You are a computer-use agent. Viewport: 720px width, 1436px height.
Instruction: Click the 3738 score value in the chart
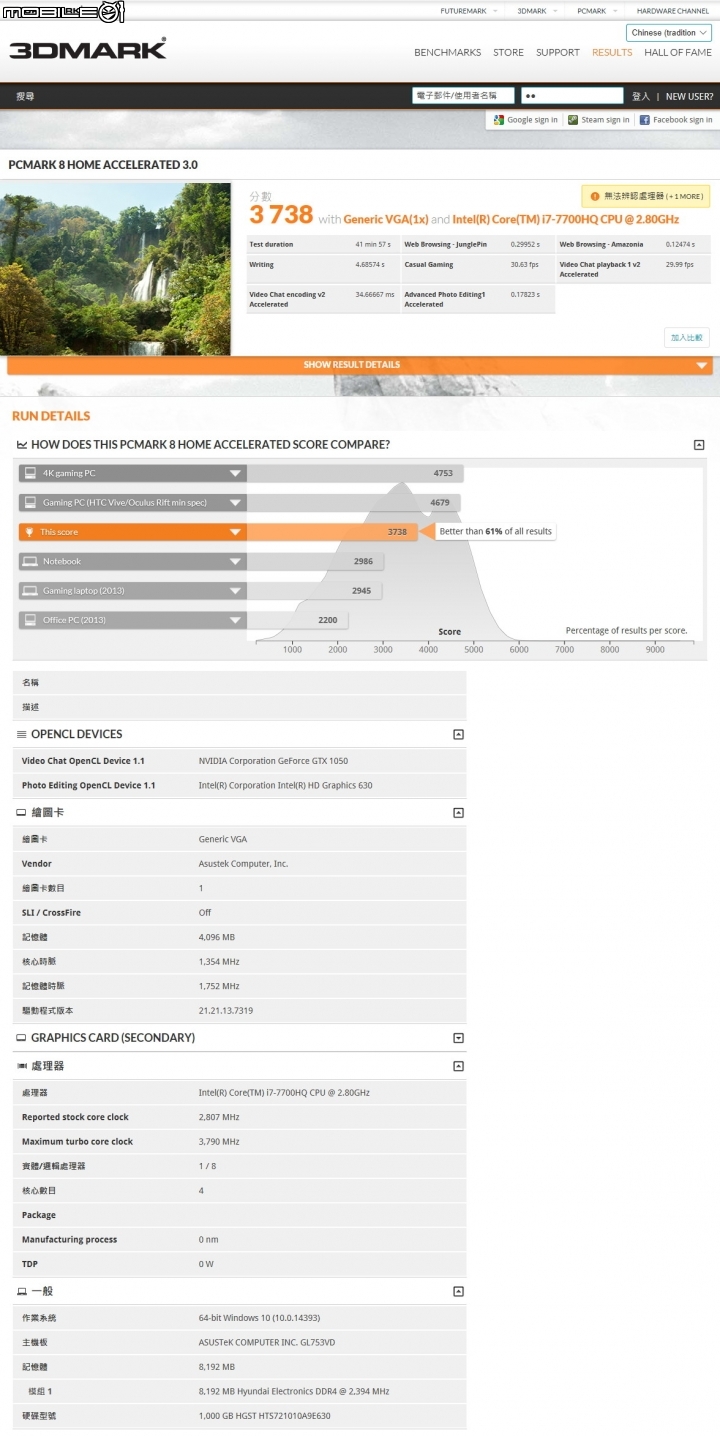tap(397, 532)
